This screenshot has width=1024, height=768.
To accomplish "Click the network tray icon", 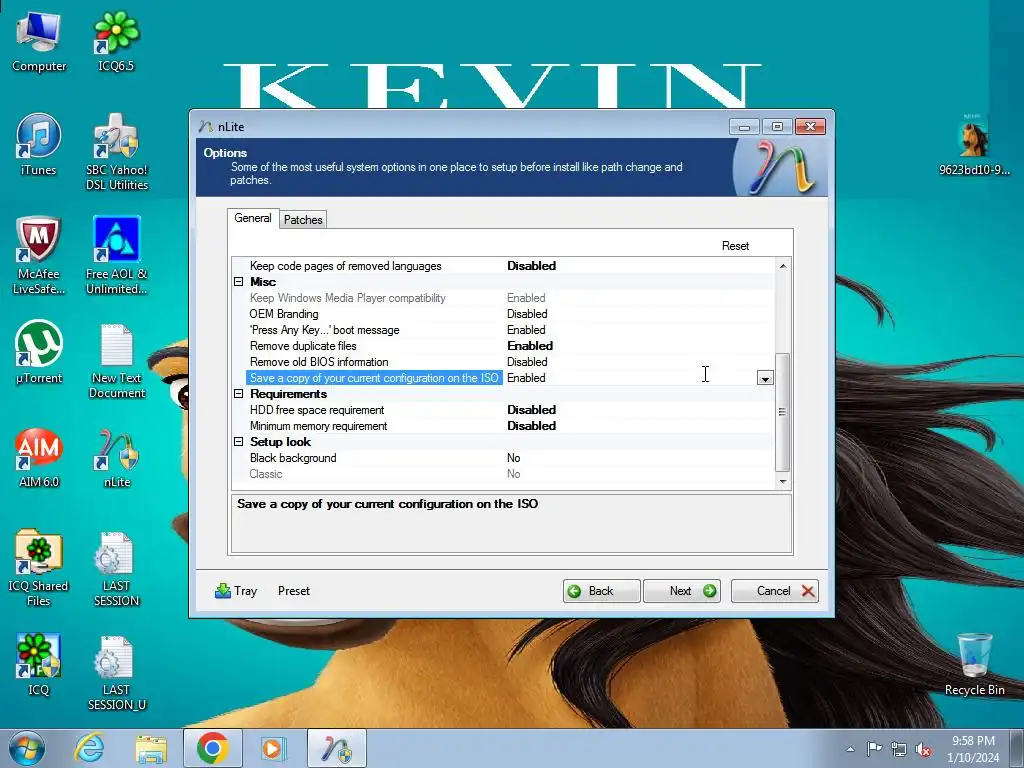I will pos(899,749).
